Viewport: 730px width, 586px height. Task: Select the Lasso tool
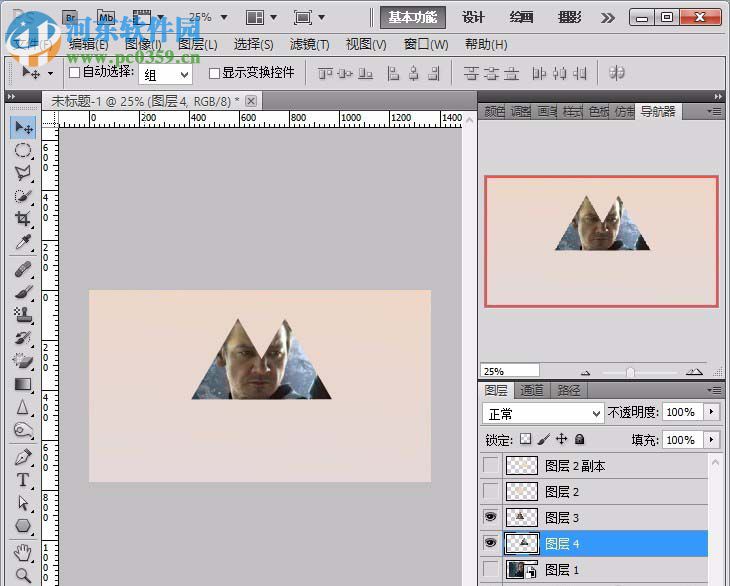click(x=23, y=173)
